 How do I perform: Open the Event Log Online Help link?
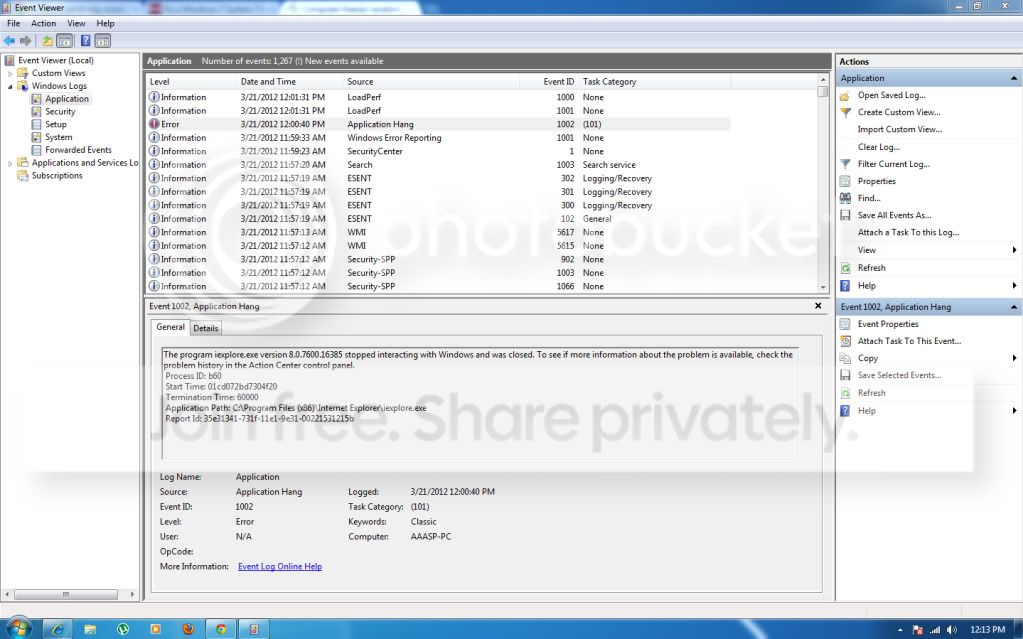280,567
